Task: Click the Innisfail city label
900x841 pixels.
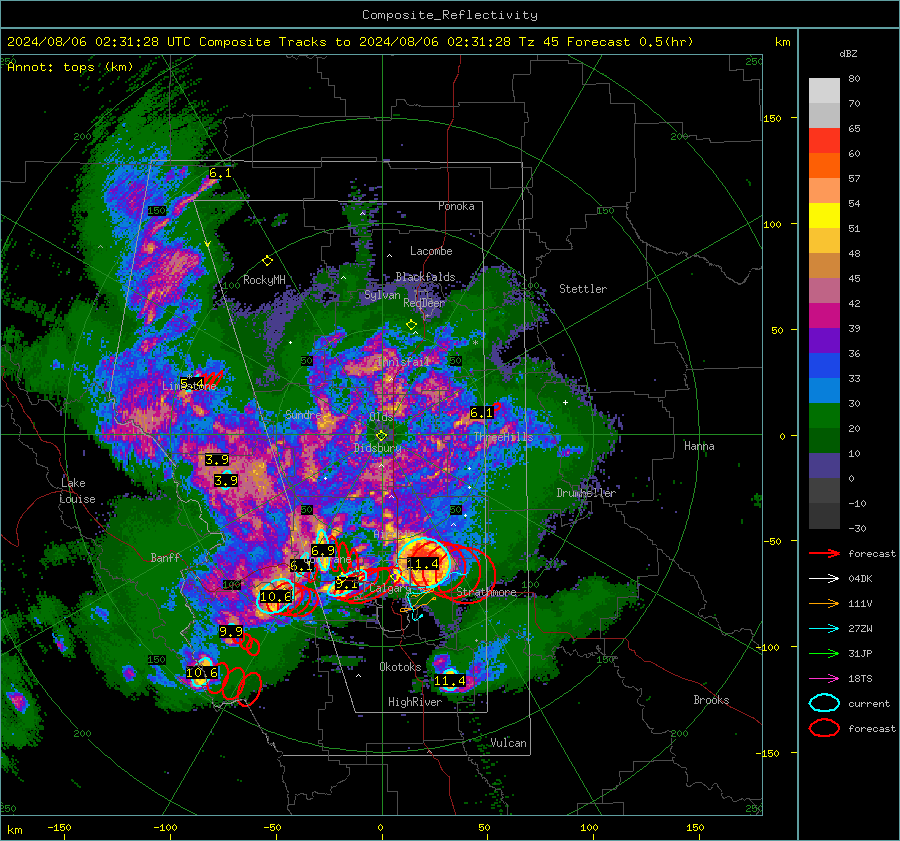Action: (x=405, y=362)
